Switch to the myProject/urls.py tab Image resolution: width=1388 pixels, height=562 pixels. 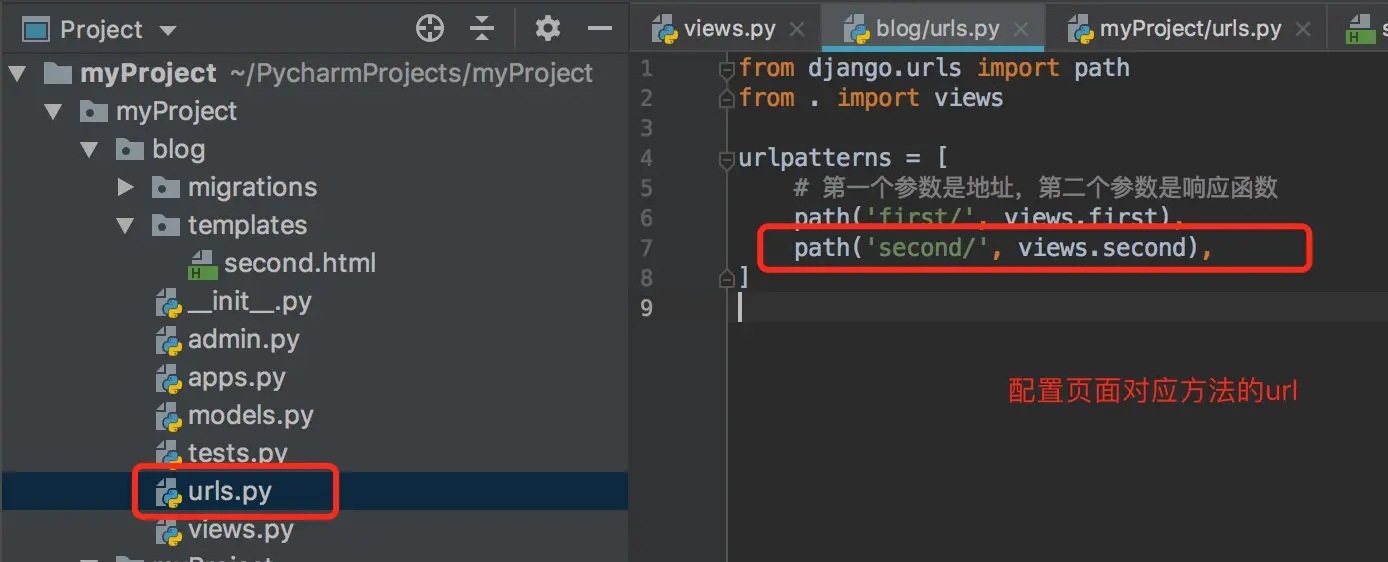click(x=1190, y=29)
